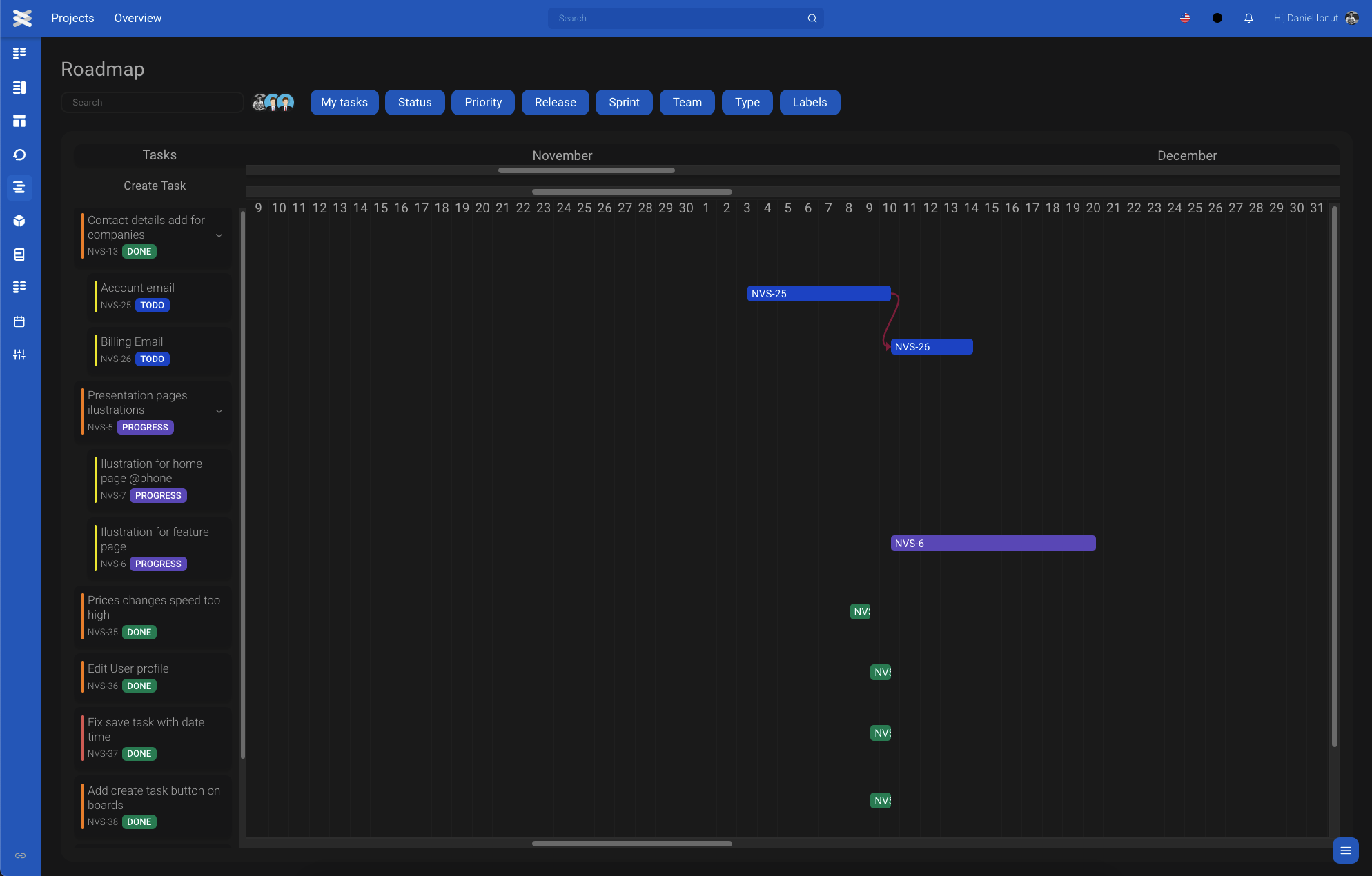
Task: Toggle the My tasks filter
Action: pyautogui.click(x=344, y=102)
